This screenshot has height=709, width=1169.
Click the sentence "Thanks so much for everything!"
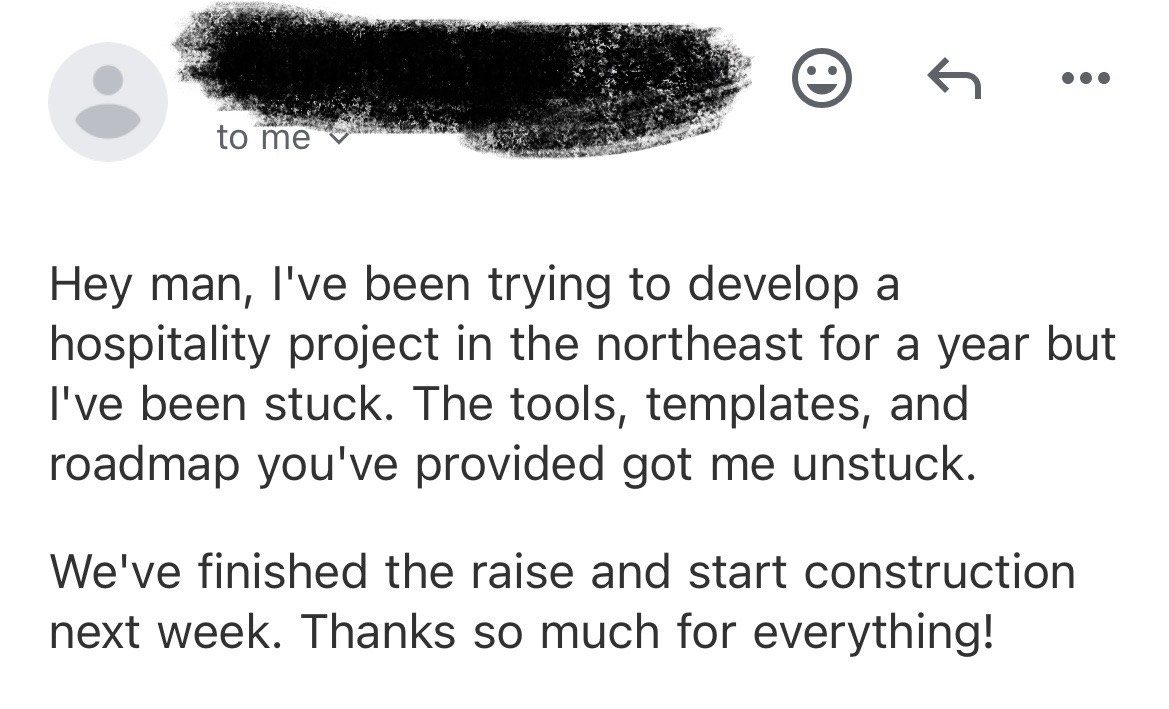(x=647, y=633)
